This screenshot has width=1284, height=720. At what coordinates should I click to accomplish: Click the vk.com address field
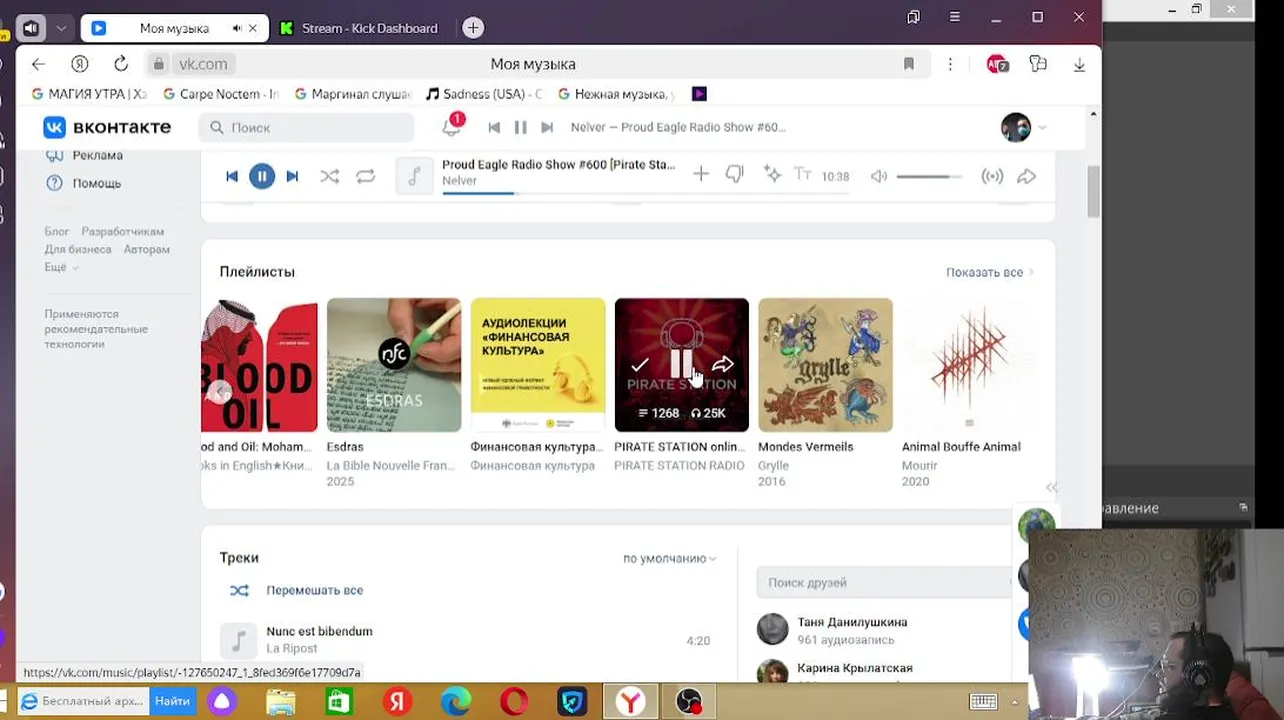click(x=203, y=64)
